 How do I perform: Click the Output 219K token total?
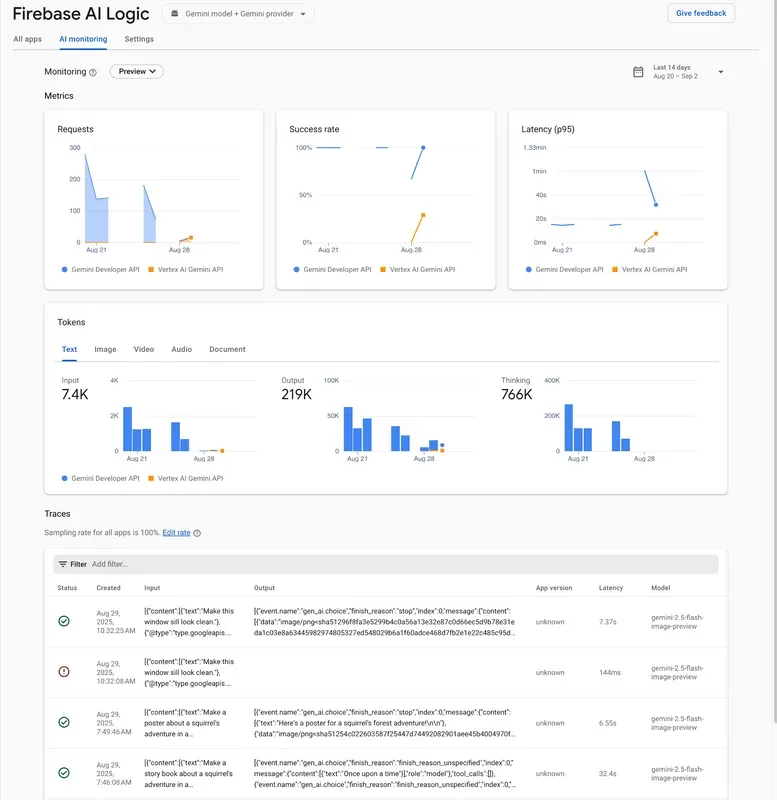click(x=296, y=394)
